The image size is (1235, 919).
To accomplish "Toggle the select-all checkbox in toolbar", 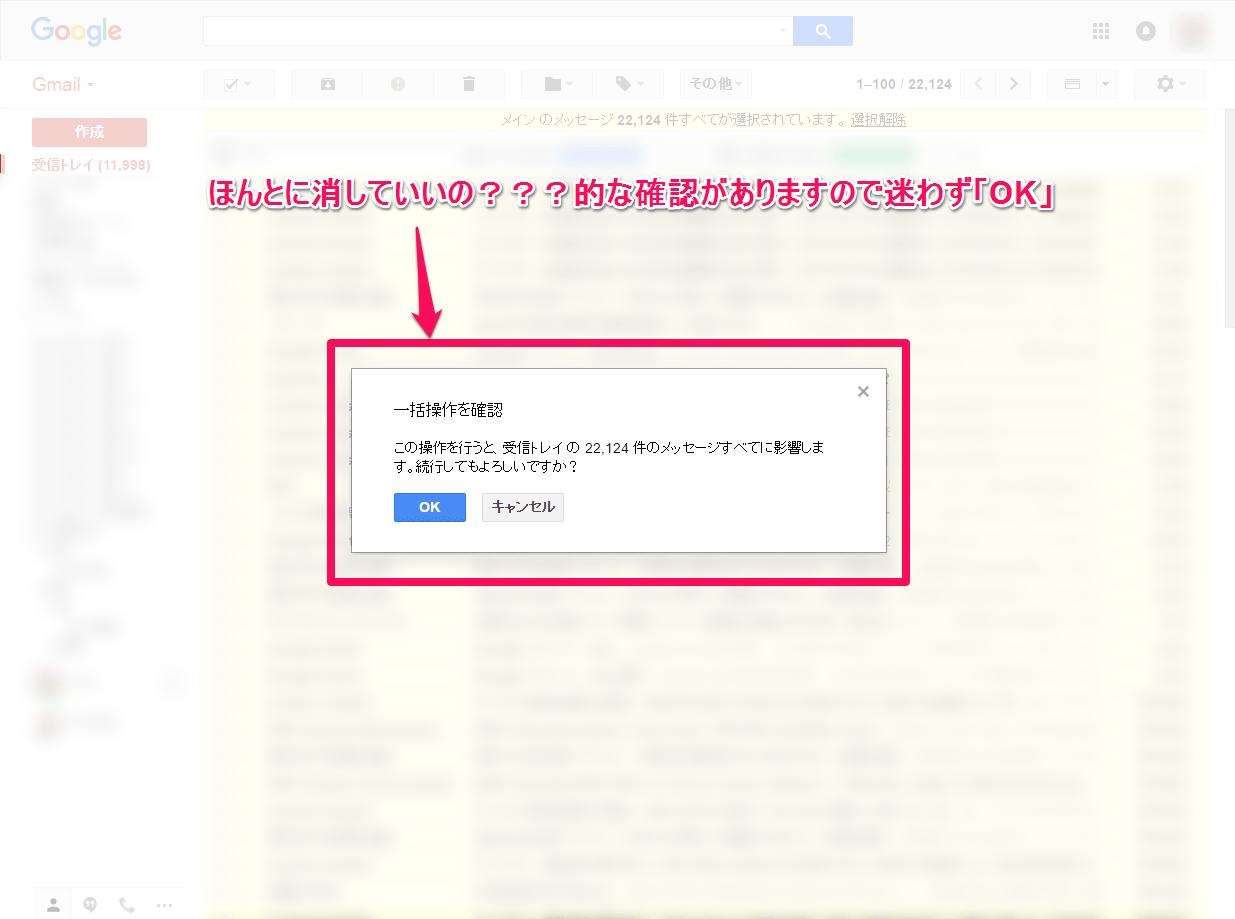I will pyautogui.click(x=231, y=84).
